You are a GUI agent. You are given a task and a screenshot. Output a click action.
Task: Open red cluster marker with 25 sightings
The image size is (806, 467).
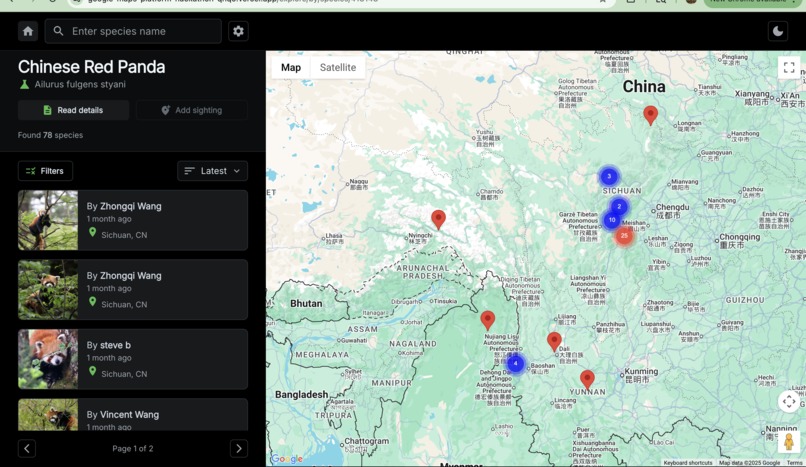[x=624, y=236]
